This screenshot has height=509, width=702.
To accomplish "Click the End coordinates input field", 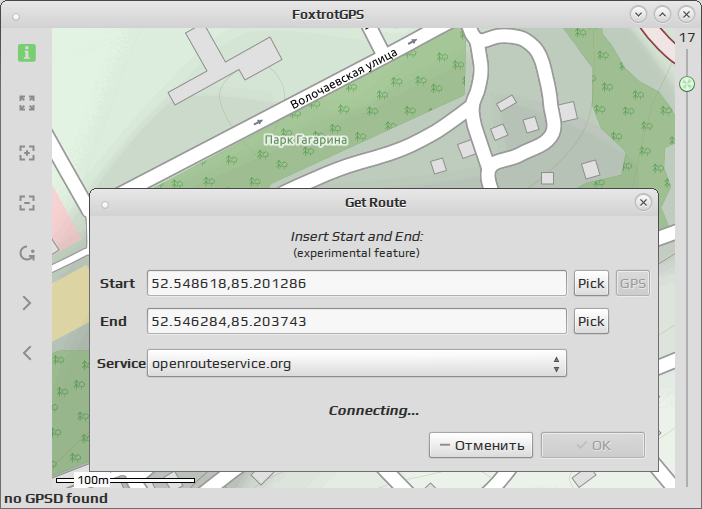I will 357,321.
